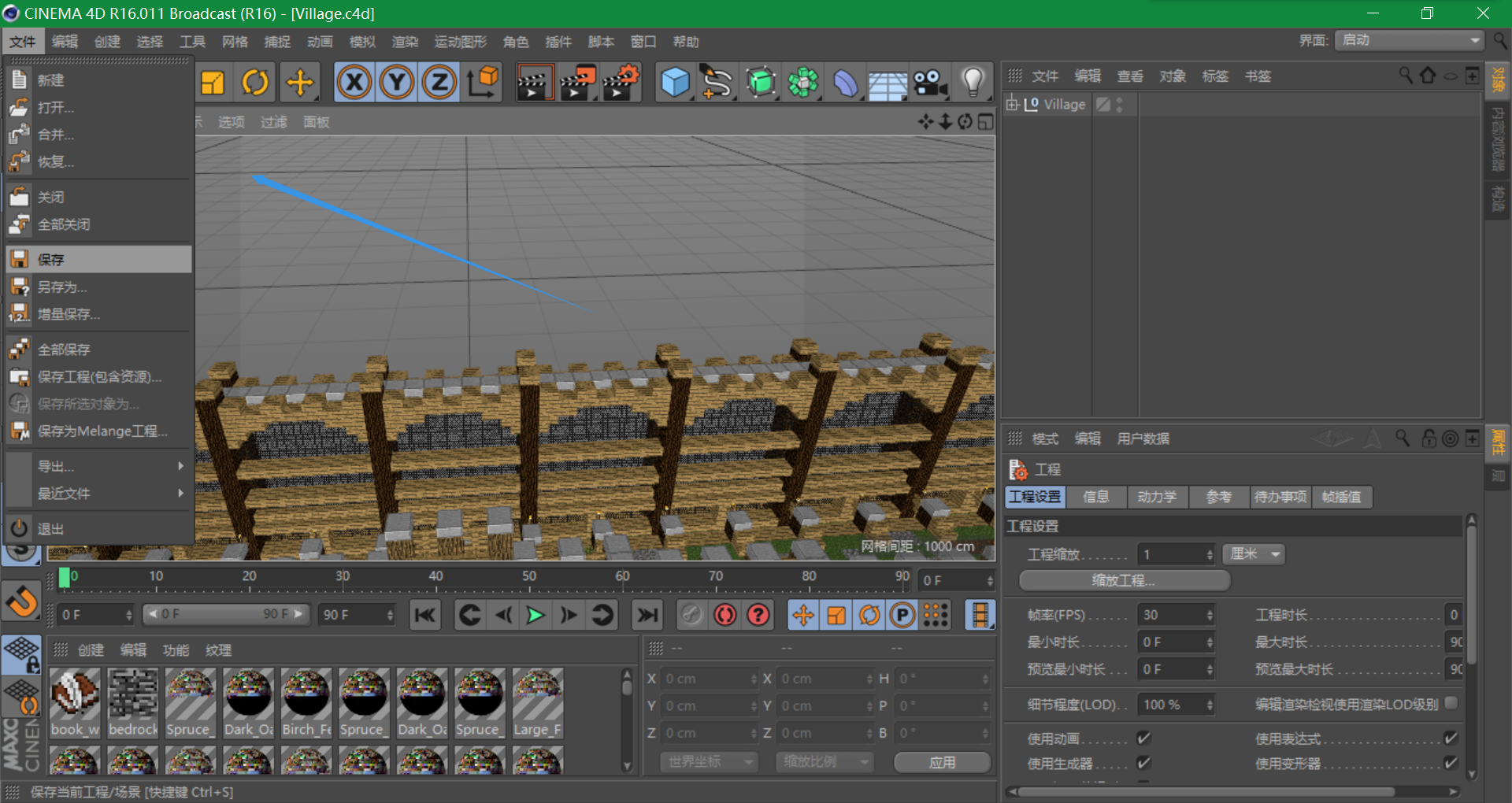Toggle rotation keyframe recording icon
1512x803 pixels.
pos(869,615)
